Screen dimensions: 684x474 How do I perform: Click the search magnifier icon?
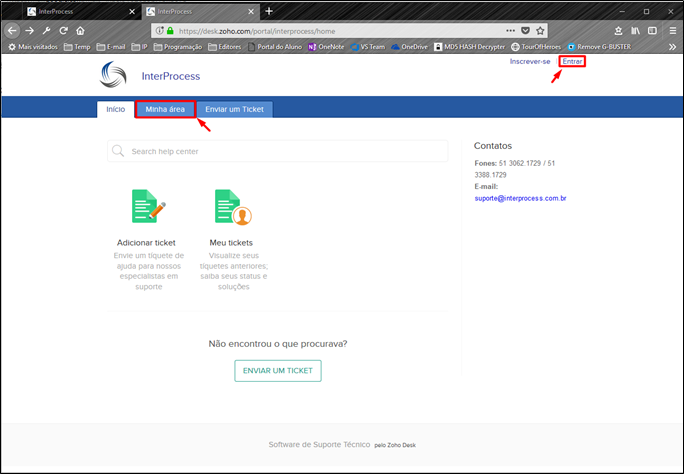pos(118,151)
